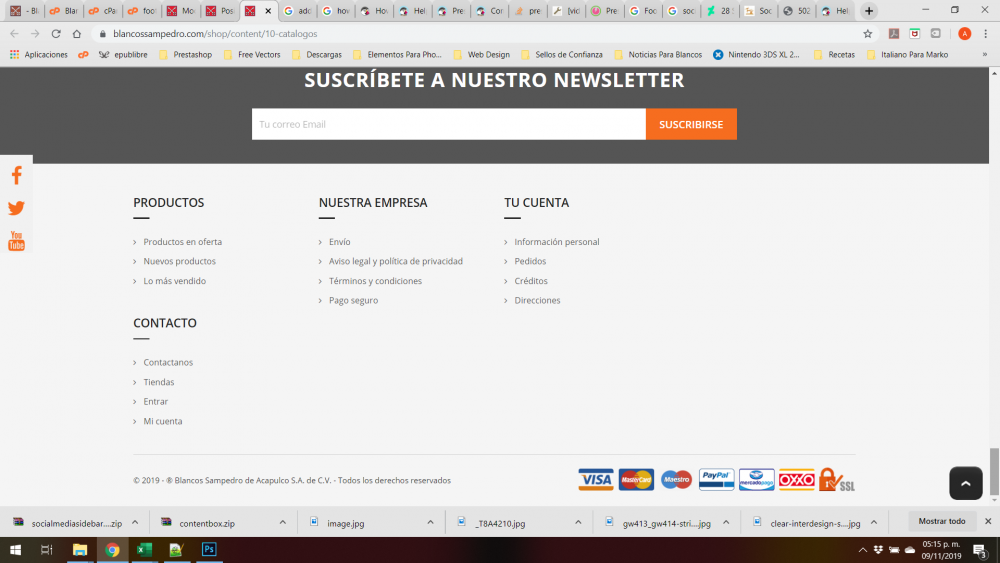
Task: Click the SUSCRIBIRSE button
Action: click(x=691, y=124)
